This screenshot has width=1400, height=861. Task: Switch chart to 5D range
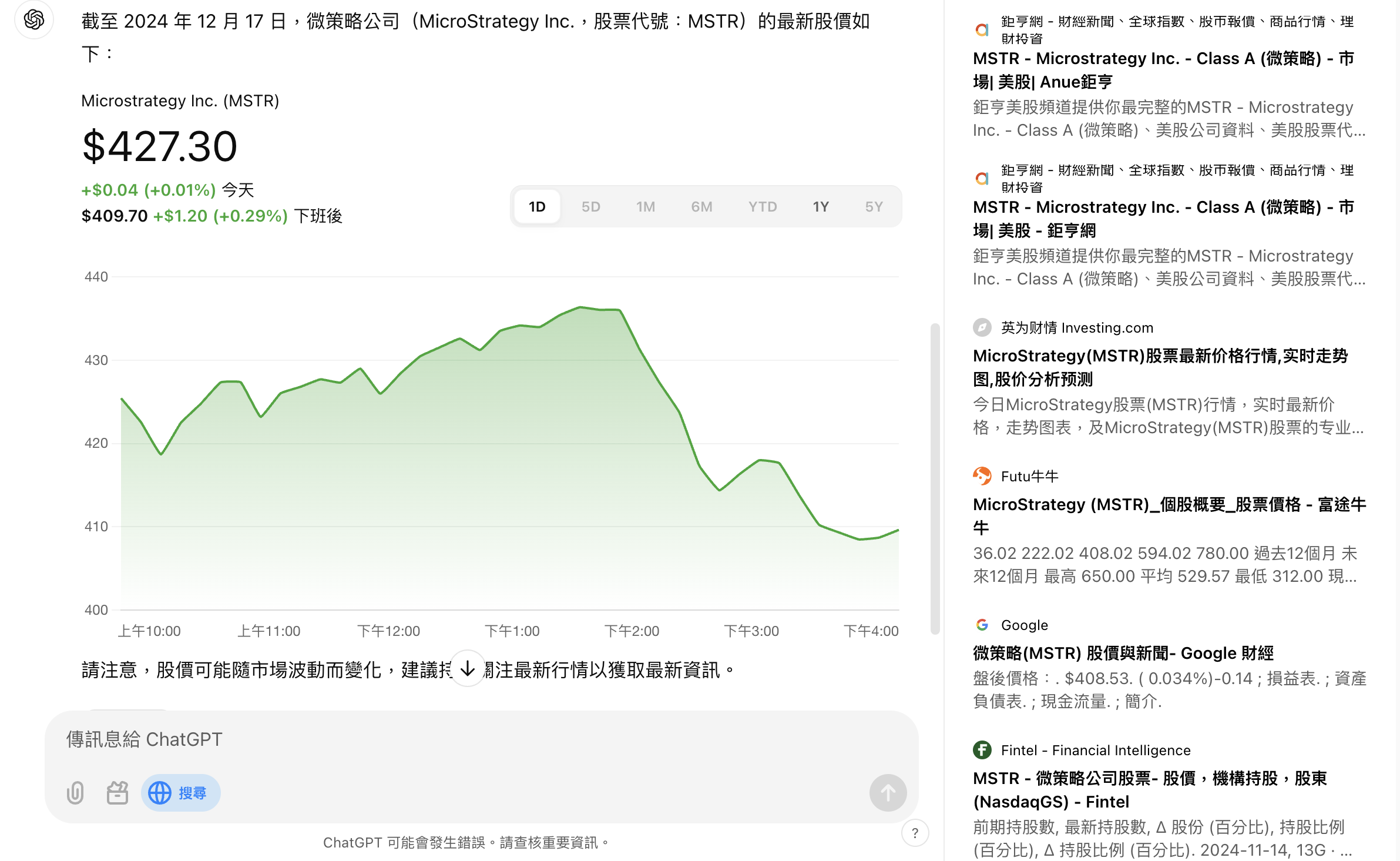coord(590,207)
